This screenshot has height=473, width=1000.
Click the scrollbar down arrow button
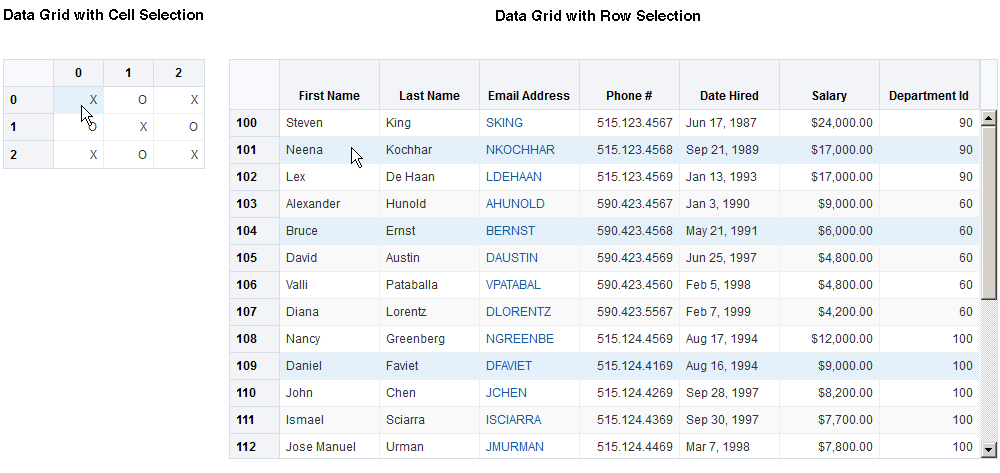tap(989, 449)
